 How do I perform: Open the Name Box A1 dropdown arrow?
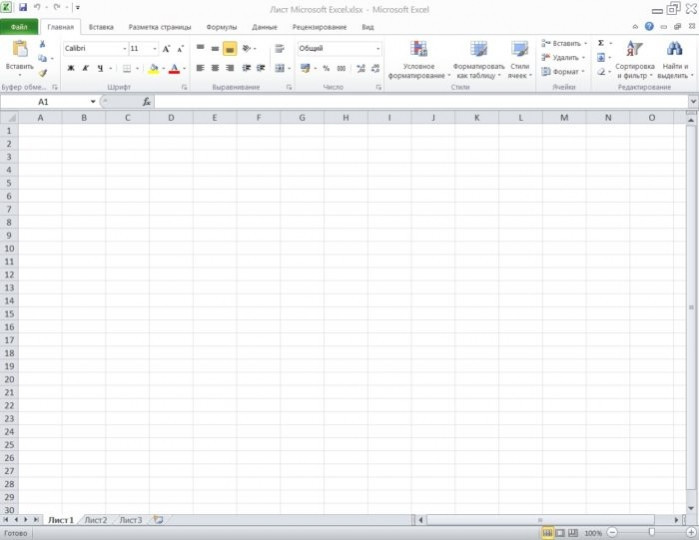[93, 102]
